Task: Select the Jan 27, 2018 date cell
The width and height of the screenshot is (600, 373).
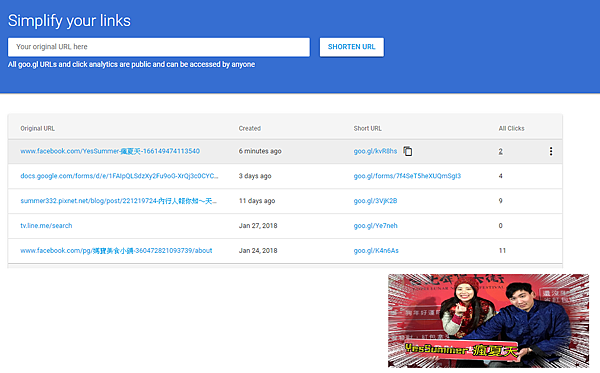Action: coord(258,226)
